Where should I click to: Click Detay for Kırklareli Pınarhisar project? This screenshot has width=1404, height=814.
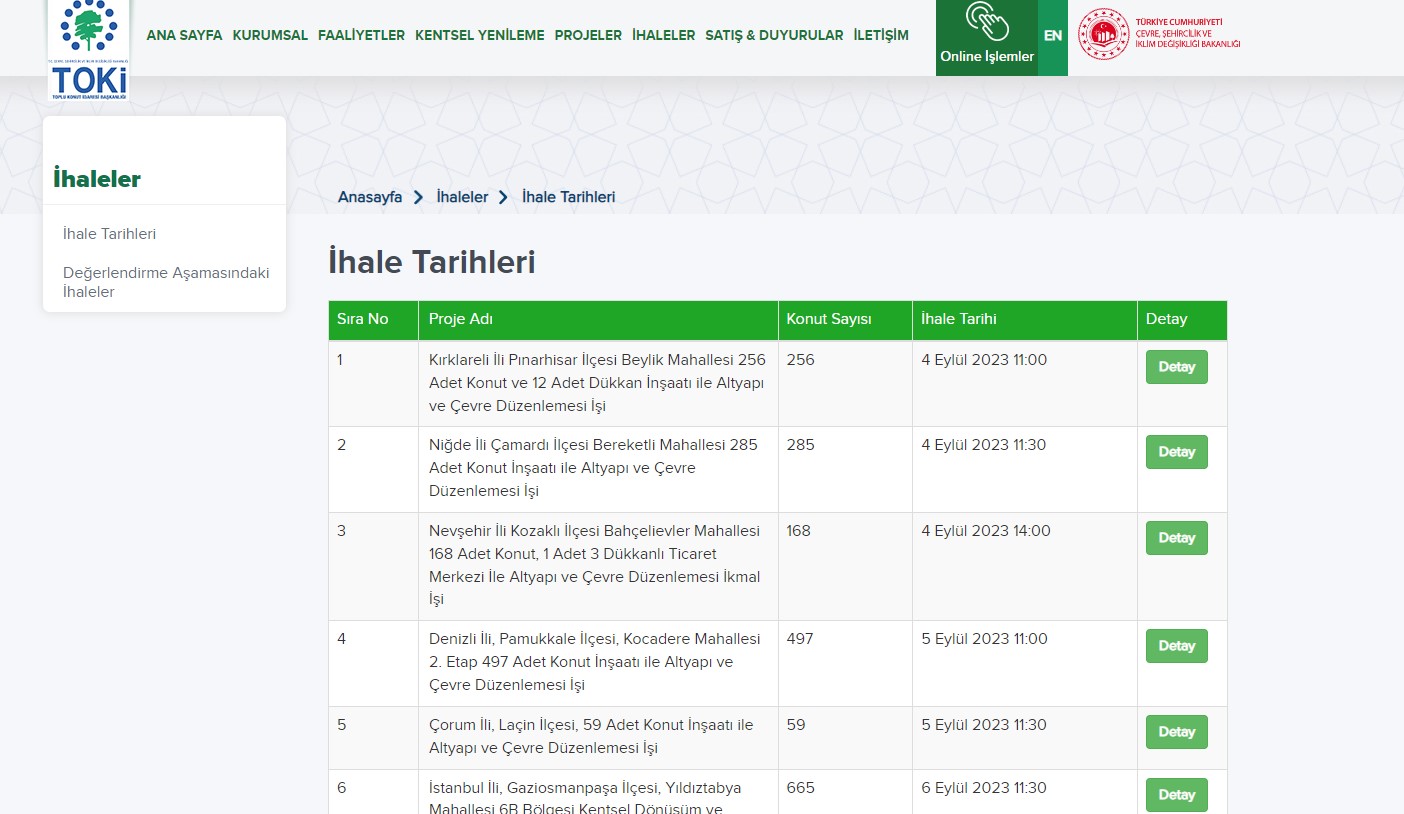1176,367
